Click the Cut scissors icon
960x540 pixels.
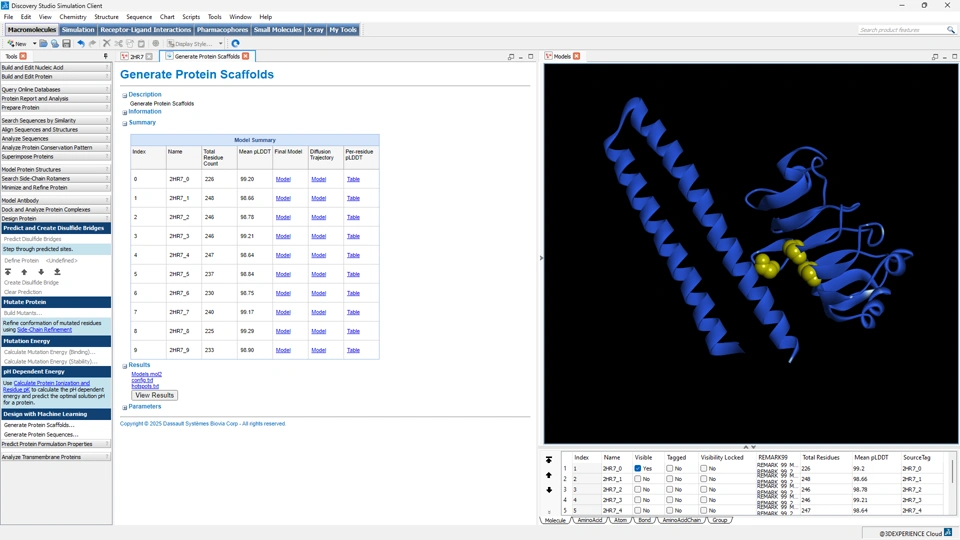point(118,43)
